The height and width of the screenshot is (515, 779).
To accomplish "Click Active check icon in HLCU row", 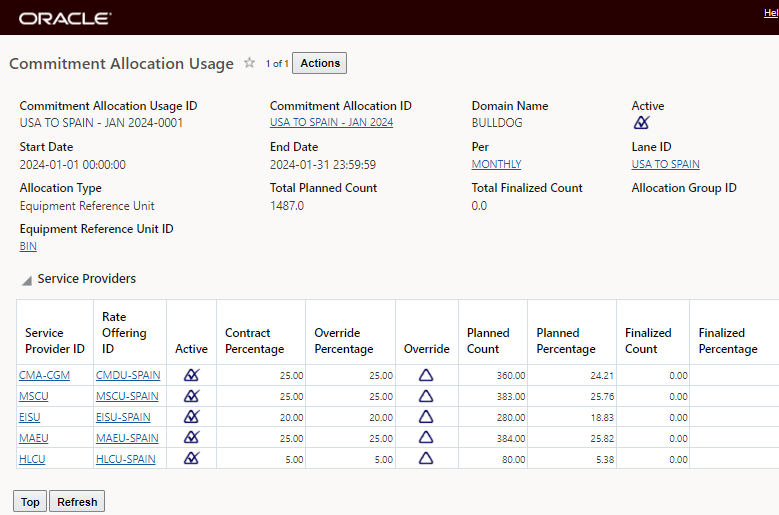I will point(192,458).
